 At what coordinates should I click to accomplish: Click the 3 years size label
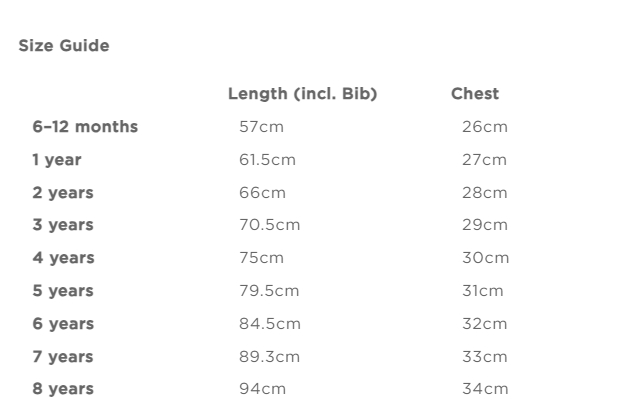pyautogui.click(x=63, y=225)
